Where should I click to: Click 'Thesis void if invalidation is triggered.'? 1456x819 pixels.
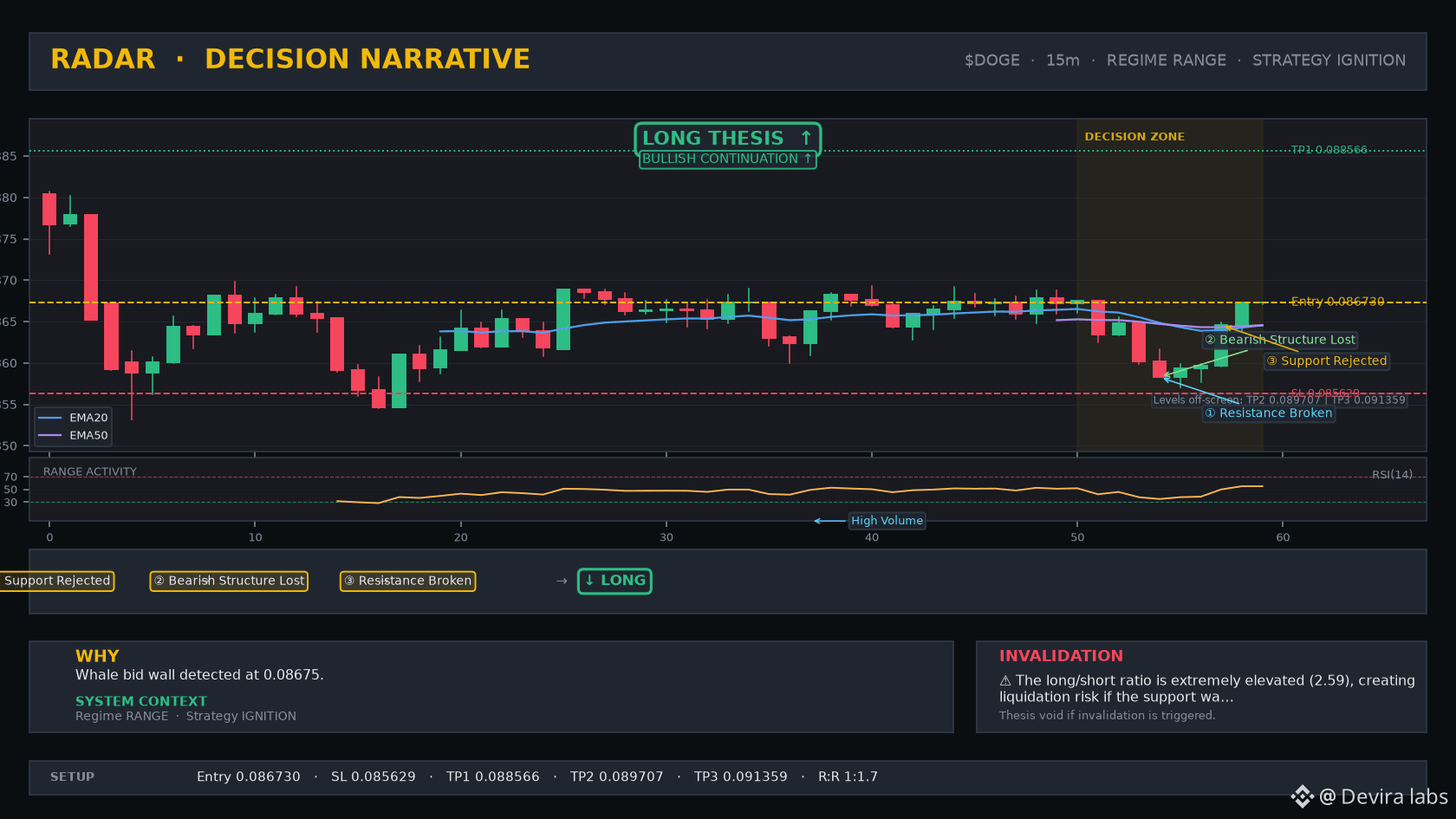click(x=1108, y=716)
